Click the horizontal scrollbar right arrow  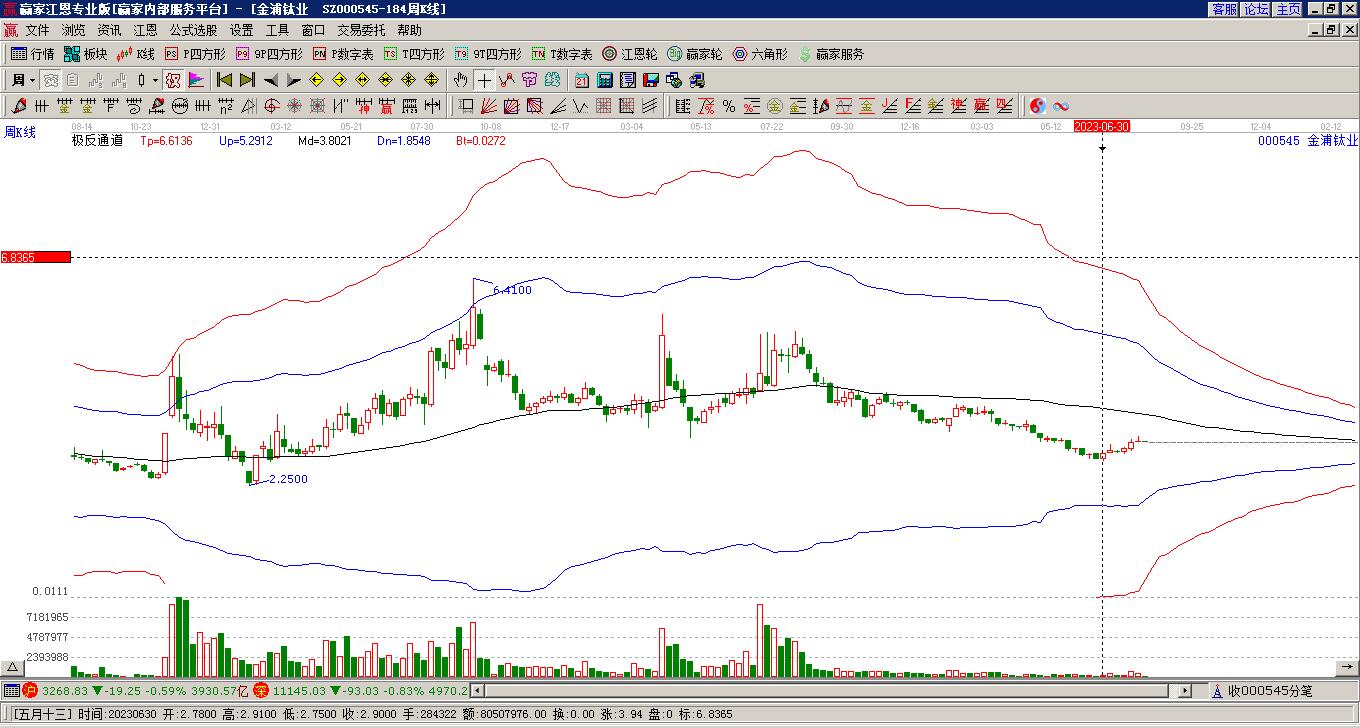(1185, 690)
